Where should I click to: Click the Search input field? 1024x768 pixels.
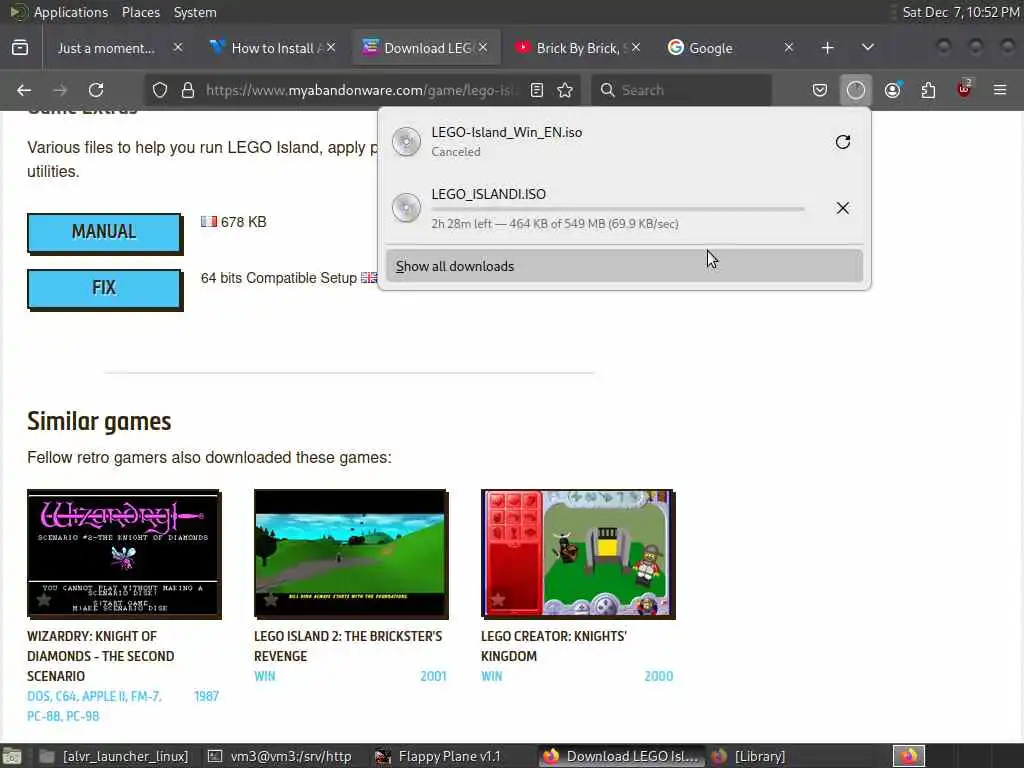(681, 90)
